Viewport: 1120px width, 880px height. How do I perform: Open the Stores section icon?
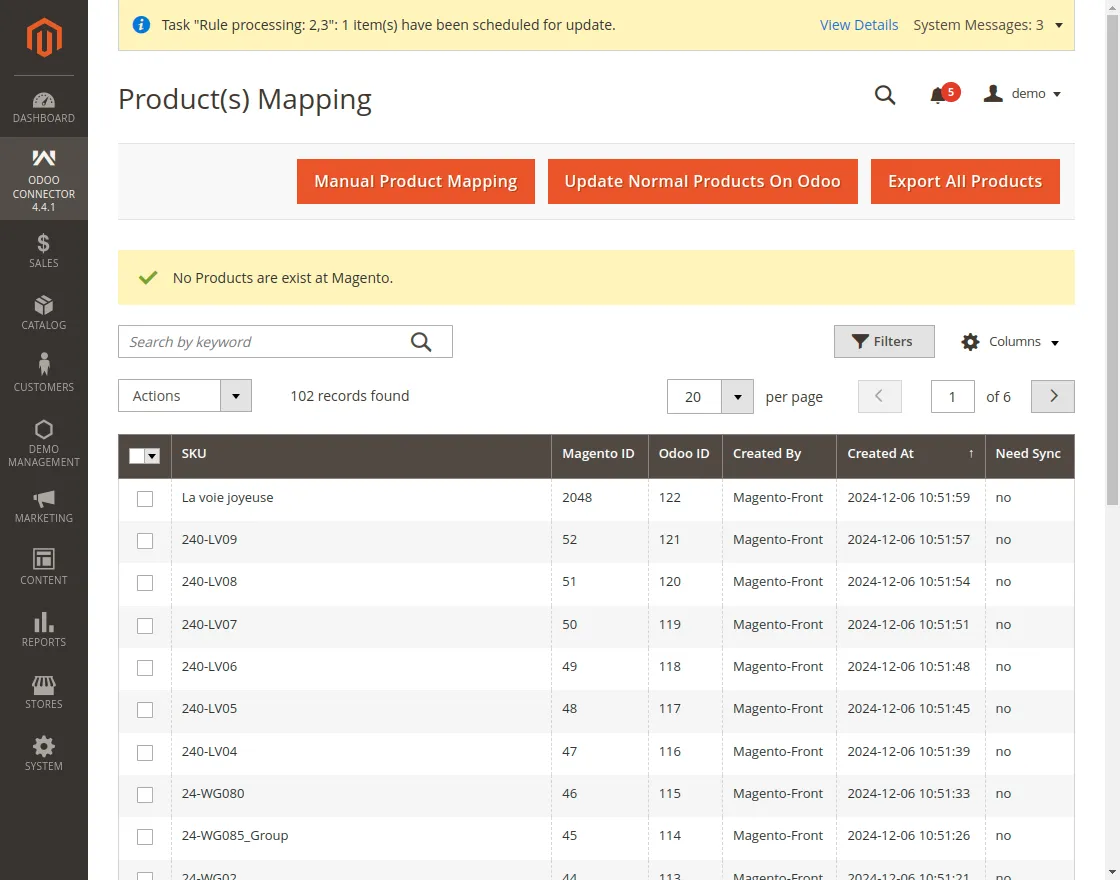pyautogui.click(x=44, y=690)
